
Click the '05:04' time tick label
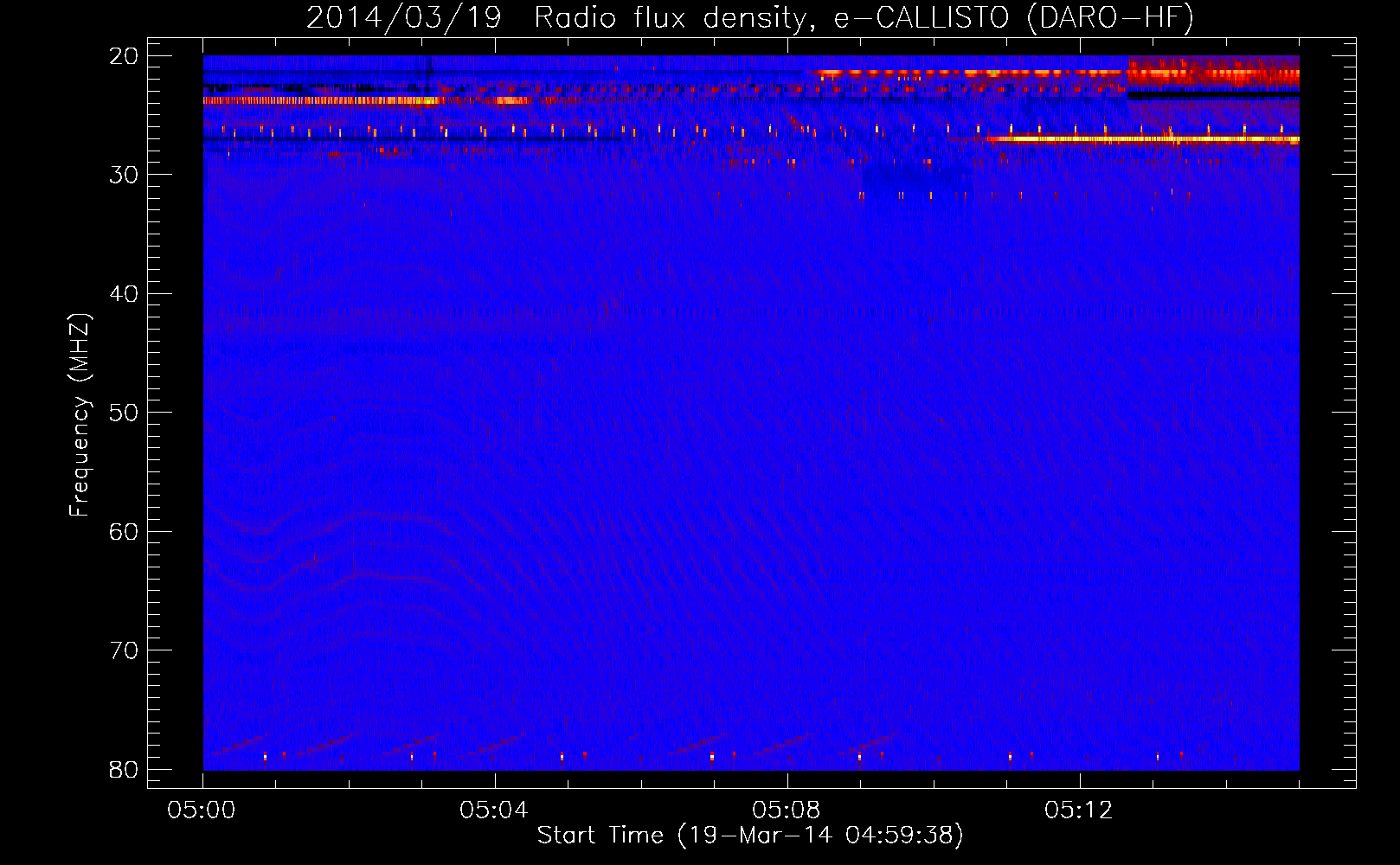coord(494,811)
